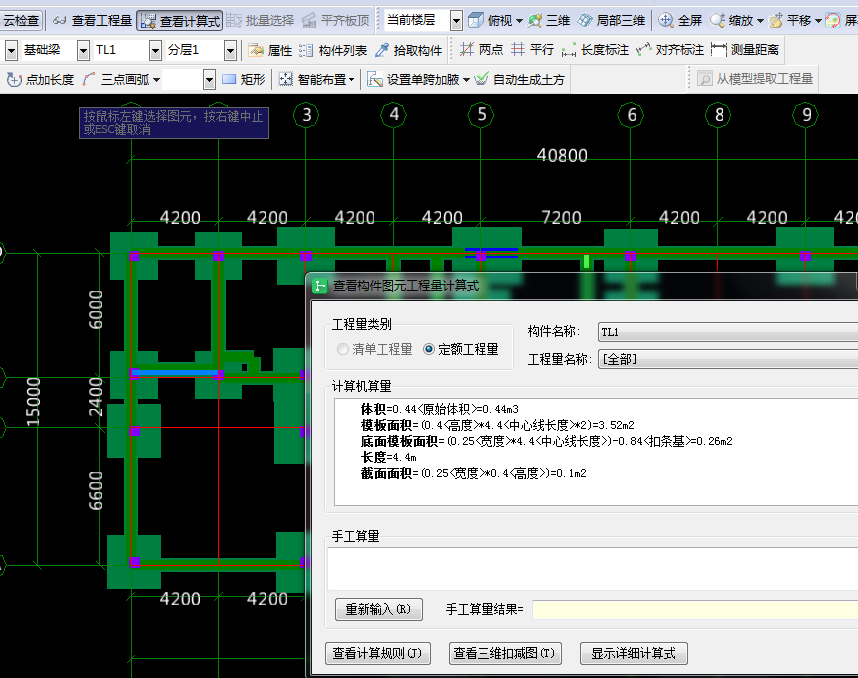Viewport: 858px width, 678px height.
Task: Click the 手工算量结果 result field
Action: coord(695,610)
